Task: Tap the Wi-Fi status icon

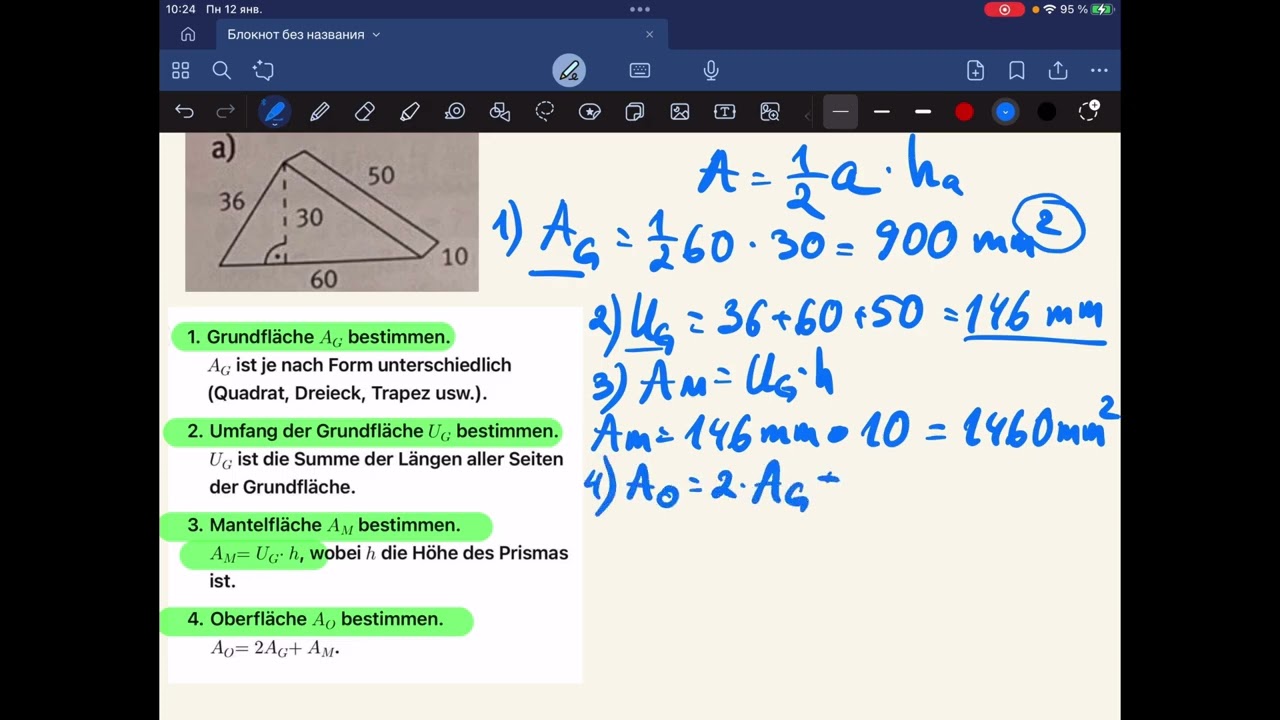Action: pyautogui.click(x=1049, y=9)
